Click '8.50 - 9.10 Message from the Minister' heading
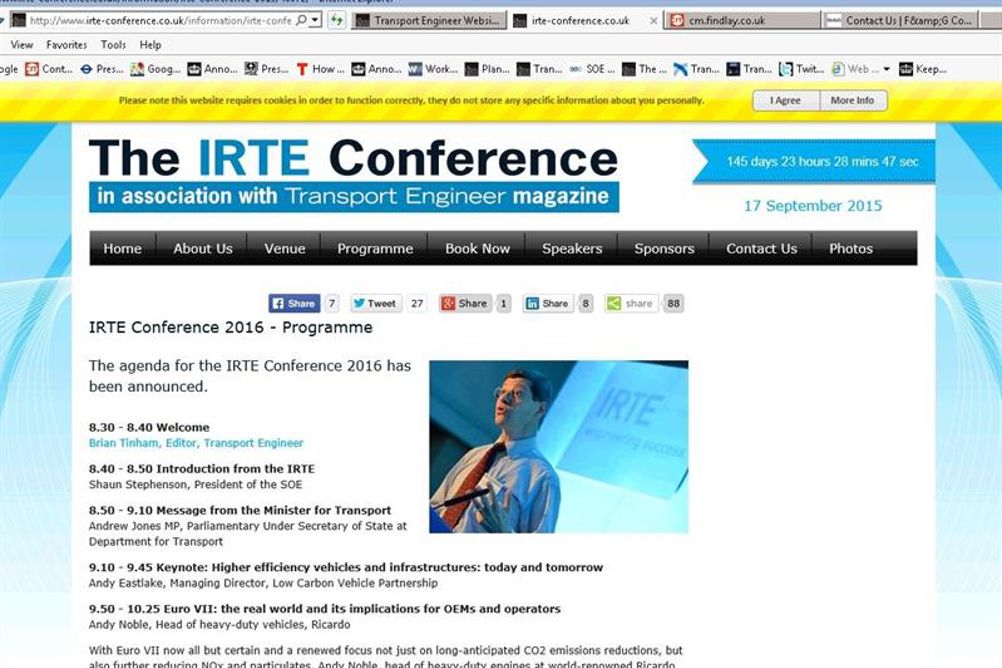 tap(240, 511)
